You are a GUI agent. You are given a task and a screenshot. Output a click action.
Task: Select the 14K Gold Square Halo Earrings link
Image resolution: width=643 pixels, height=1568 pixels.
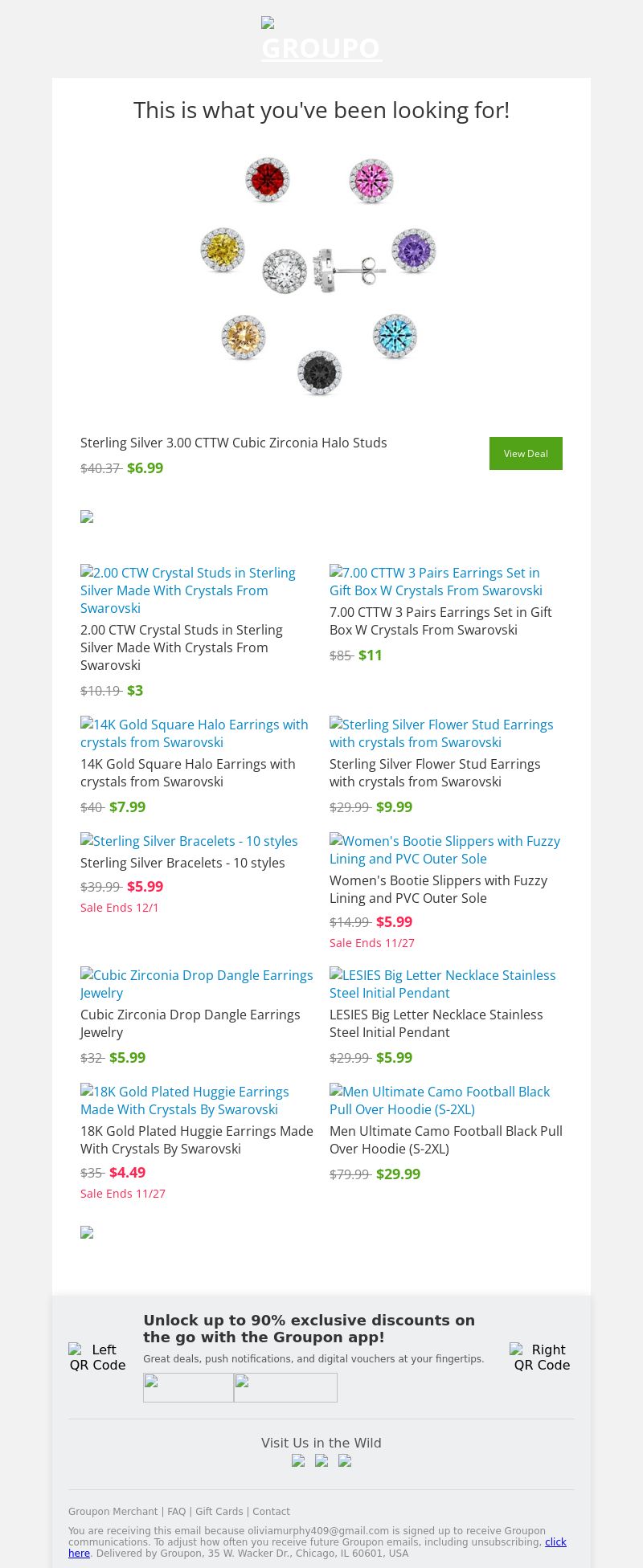pos(194,733)
